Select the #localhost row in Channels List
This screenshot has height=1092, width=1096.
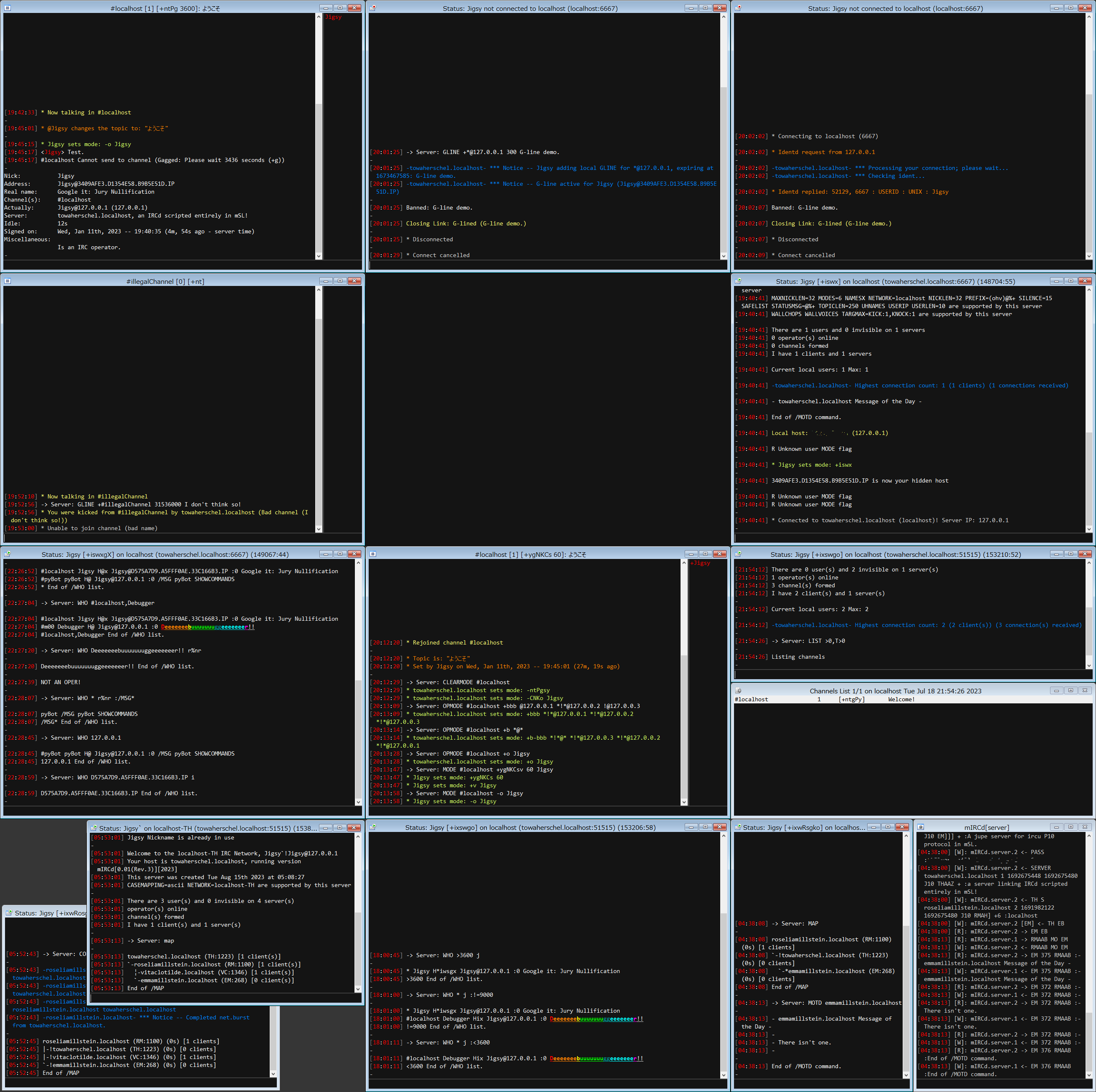pos(913,700)
